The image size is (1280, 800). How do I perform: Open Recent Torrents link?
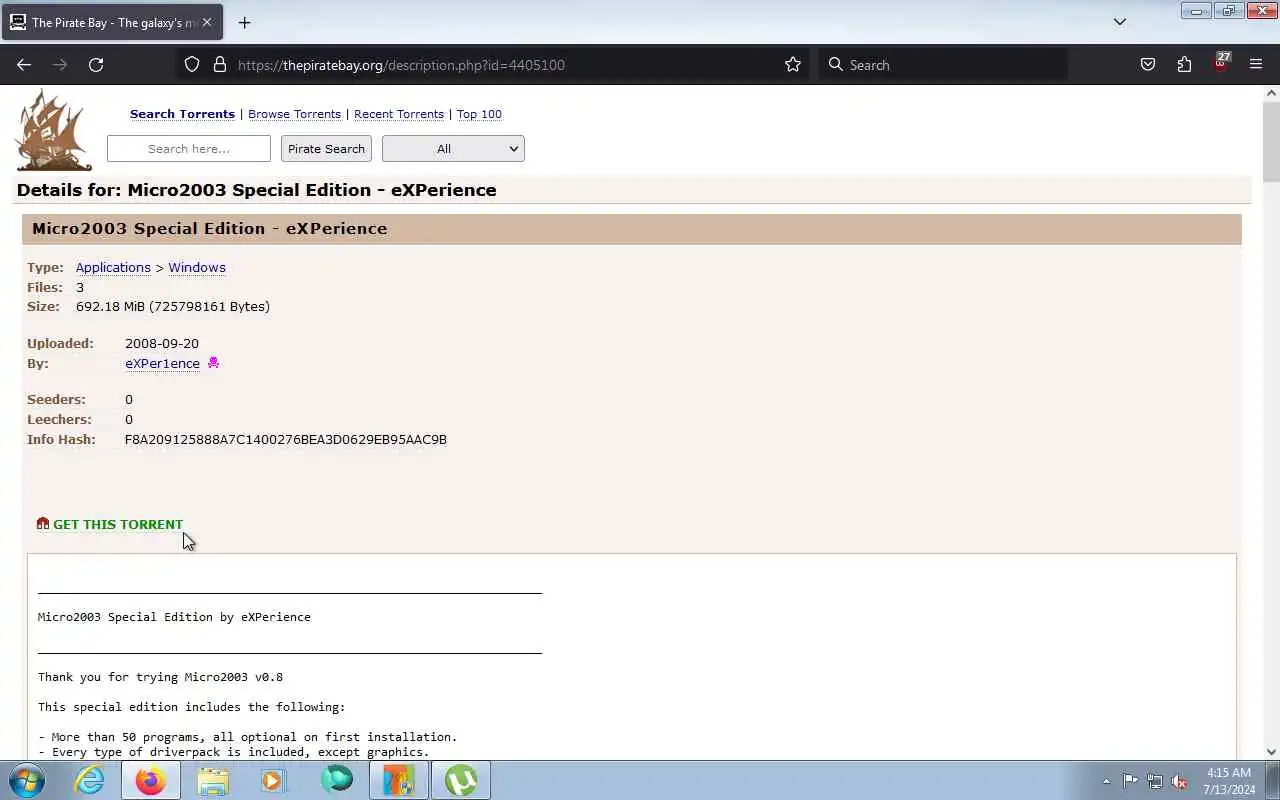tap(399, 114)
